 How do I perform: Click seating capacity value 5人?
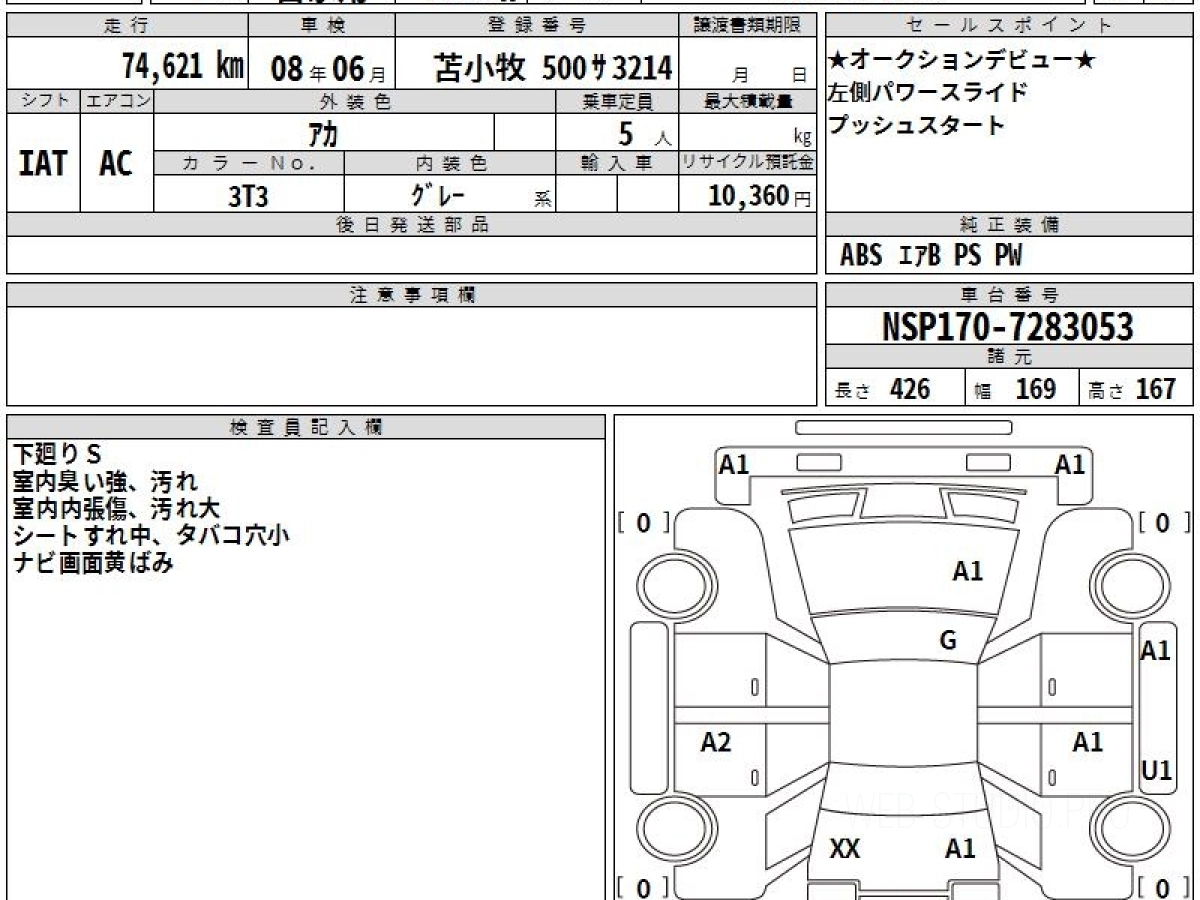644,134
